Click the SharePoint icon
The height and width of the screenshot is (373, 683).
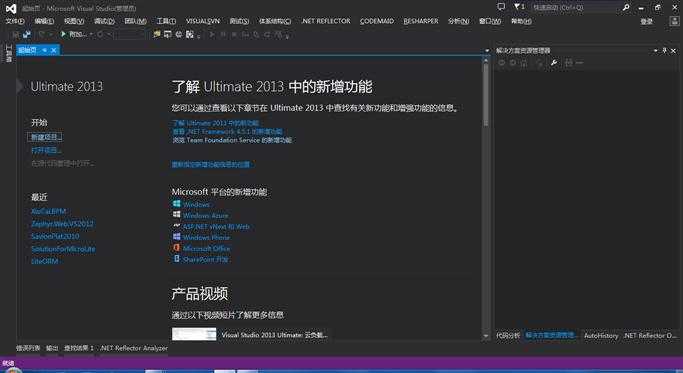coord(176,258)
